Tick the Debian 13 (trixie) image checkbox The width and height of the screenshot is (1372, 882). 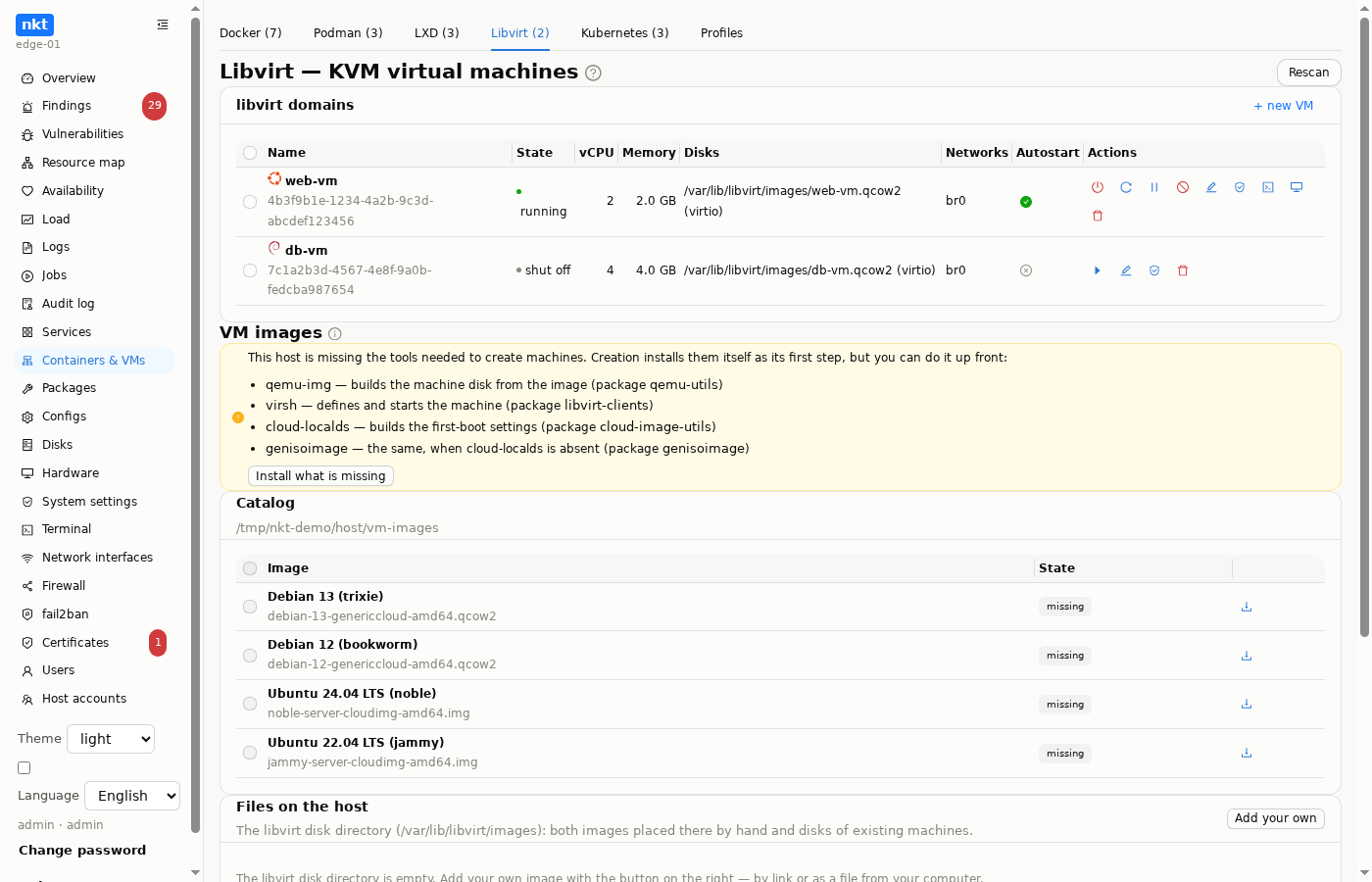coord(250,607)
